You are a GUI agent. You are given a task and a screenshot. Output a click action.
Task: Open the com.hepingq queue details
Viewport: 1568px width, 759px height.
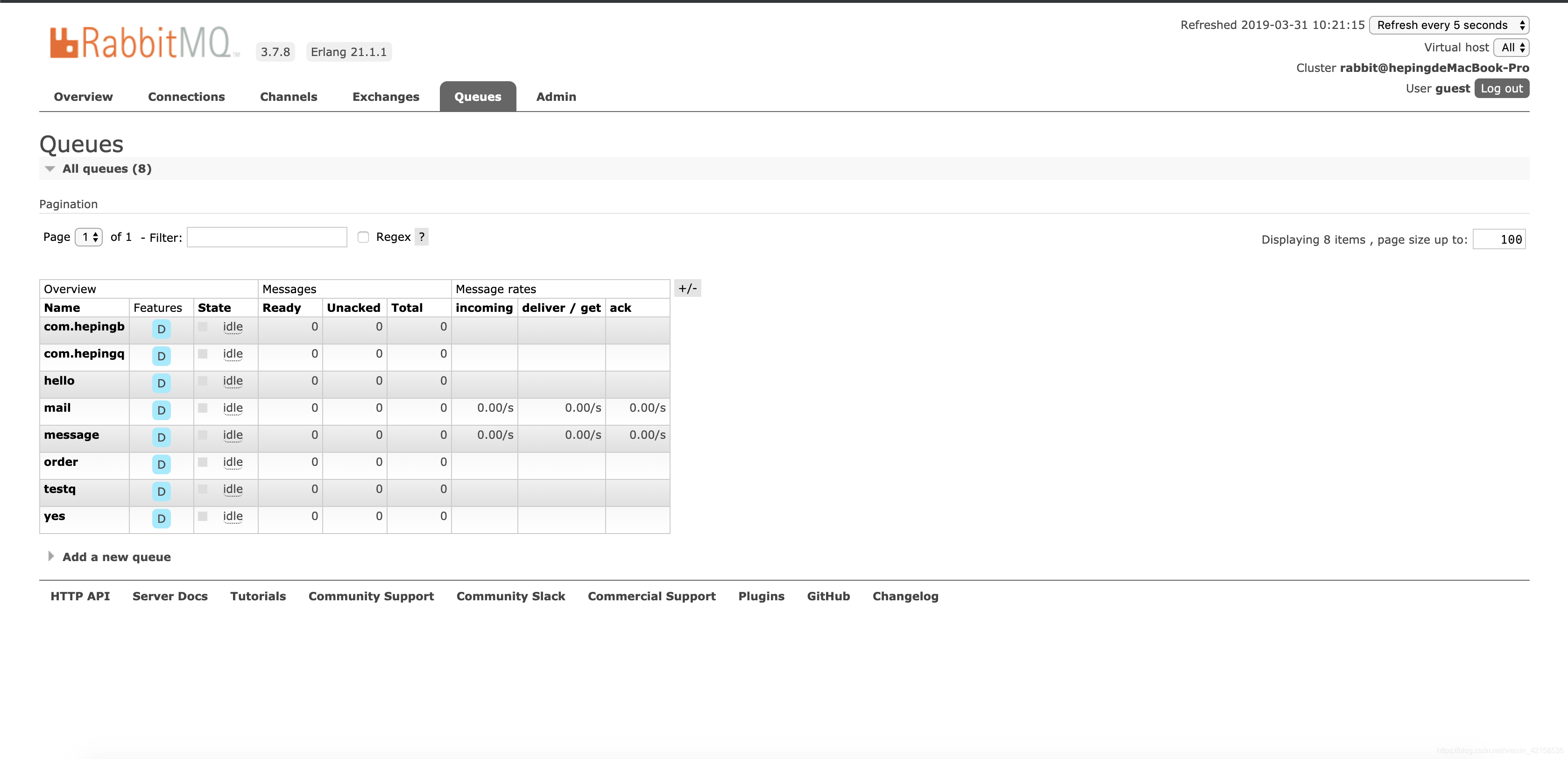tap(84, 354)
